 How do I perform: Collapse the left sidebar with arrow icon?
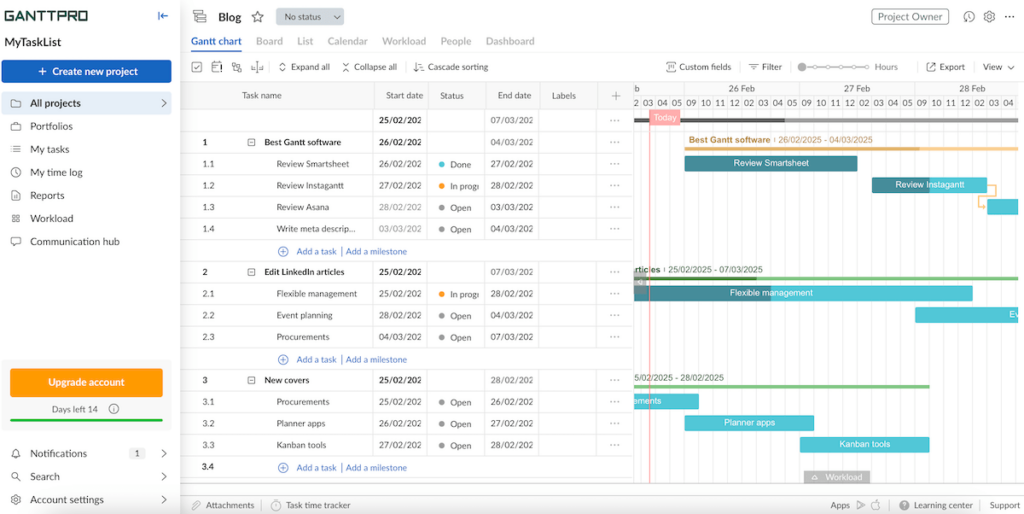pyautogui.click(x=163, y=16)
